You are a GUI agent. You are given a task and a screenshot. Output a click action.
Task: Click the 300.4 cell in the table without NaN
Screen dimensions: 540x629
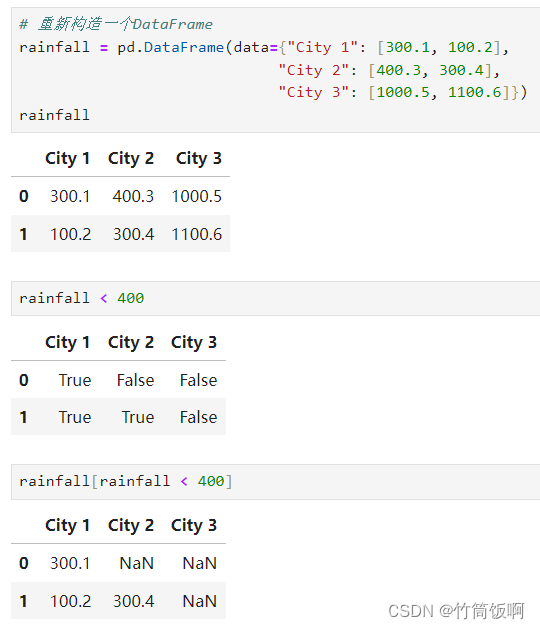(133, 234)
